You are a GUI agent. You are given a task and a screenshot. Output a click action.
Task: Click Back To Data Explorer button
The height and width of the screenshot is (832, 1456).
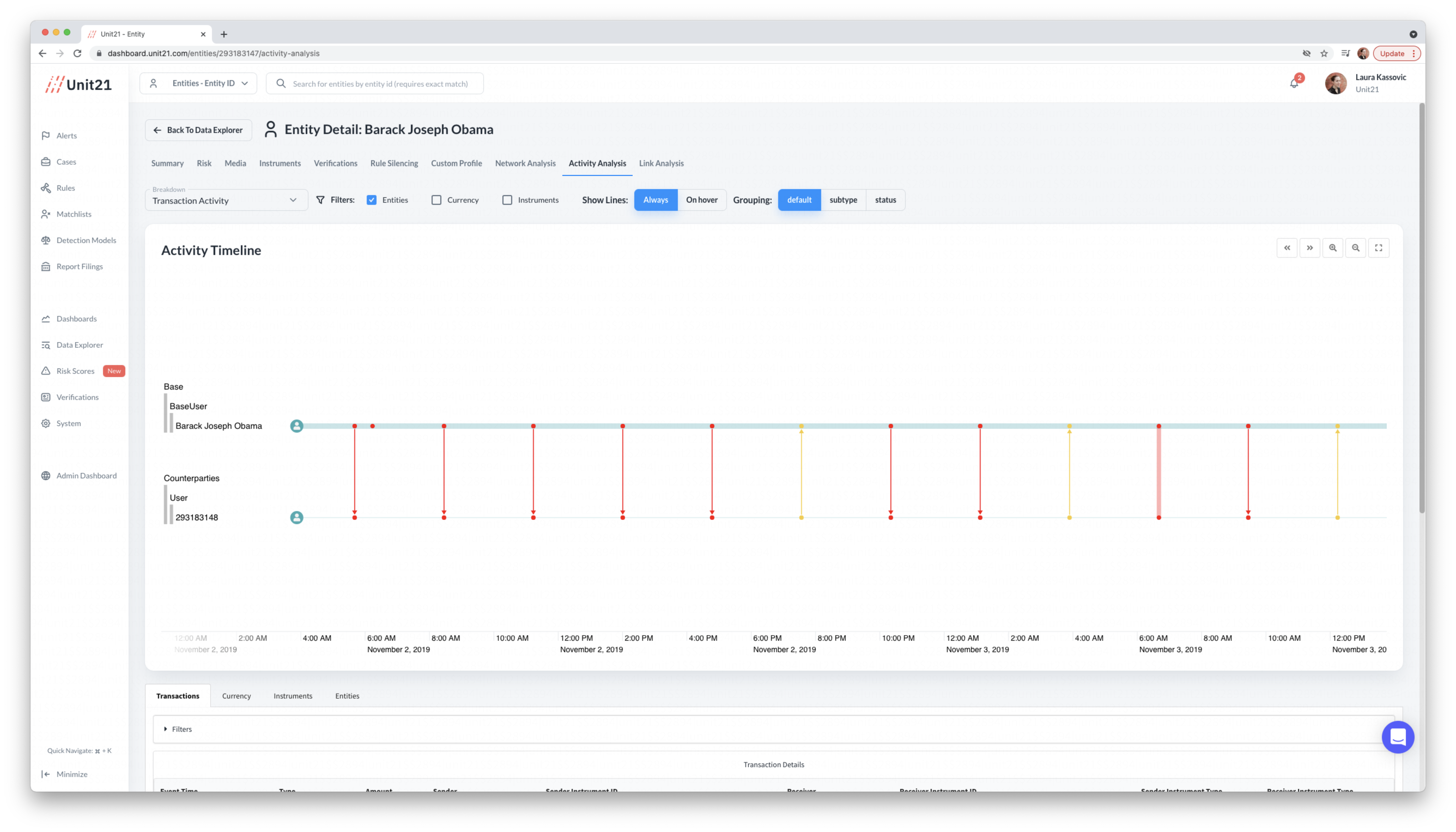pos(198,130)
